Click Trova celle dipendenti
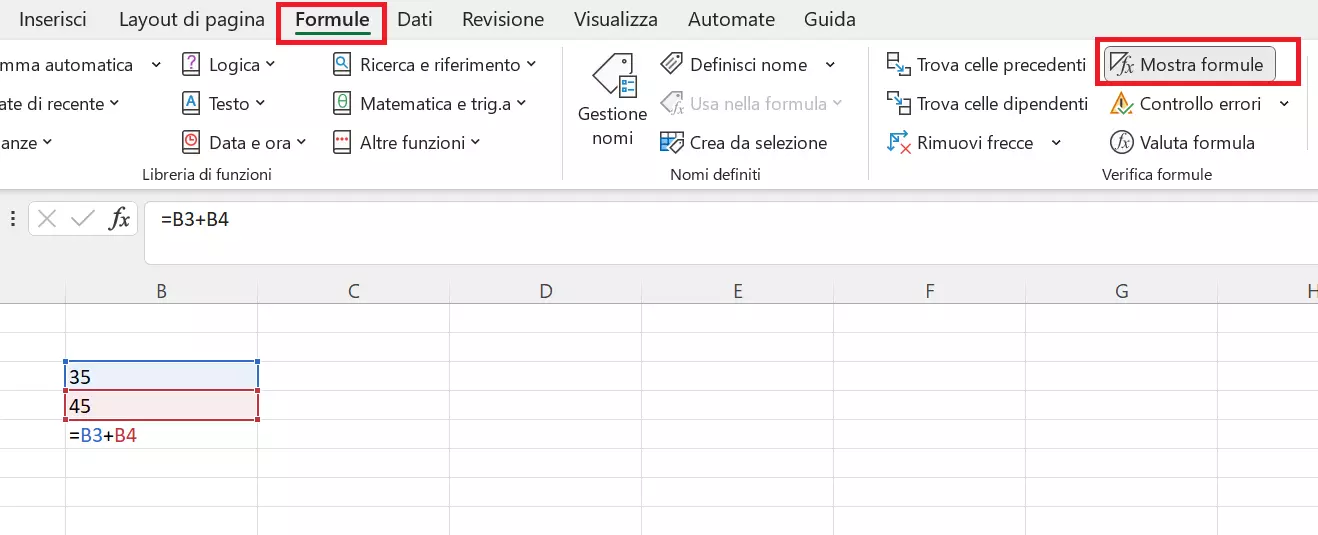Screen dimensions: 1318x535 tap(988, 104)
